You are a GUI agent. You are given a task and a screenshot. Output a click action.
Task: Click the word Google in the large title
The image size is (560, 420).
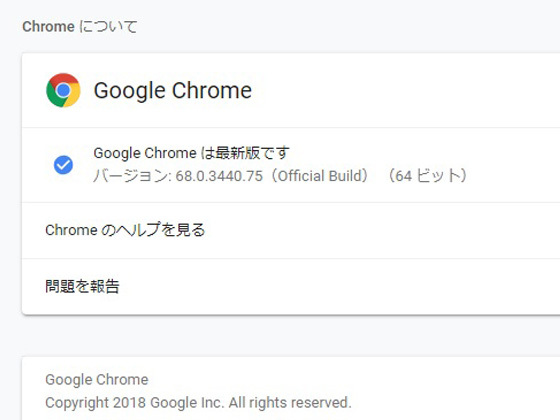click(129, 91)
